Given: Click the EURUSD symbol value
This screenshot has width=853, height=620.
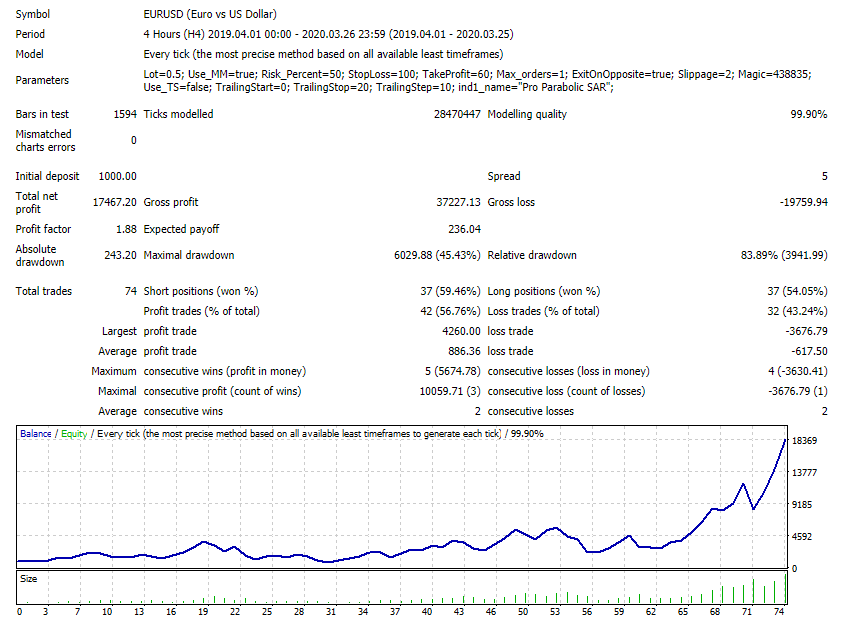Looking at the screenshot, I should click(210, 15).
